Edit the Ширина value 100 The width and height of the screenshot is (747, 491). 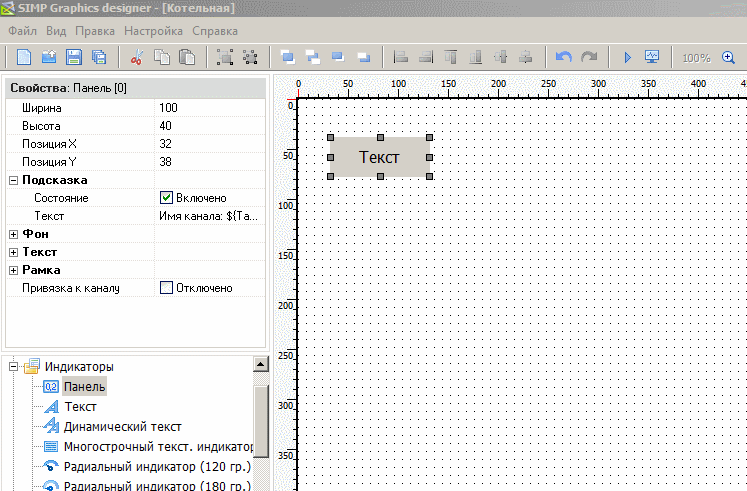pyautogui.click(x=210, y=108)
